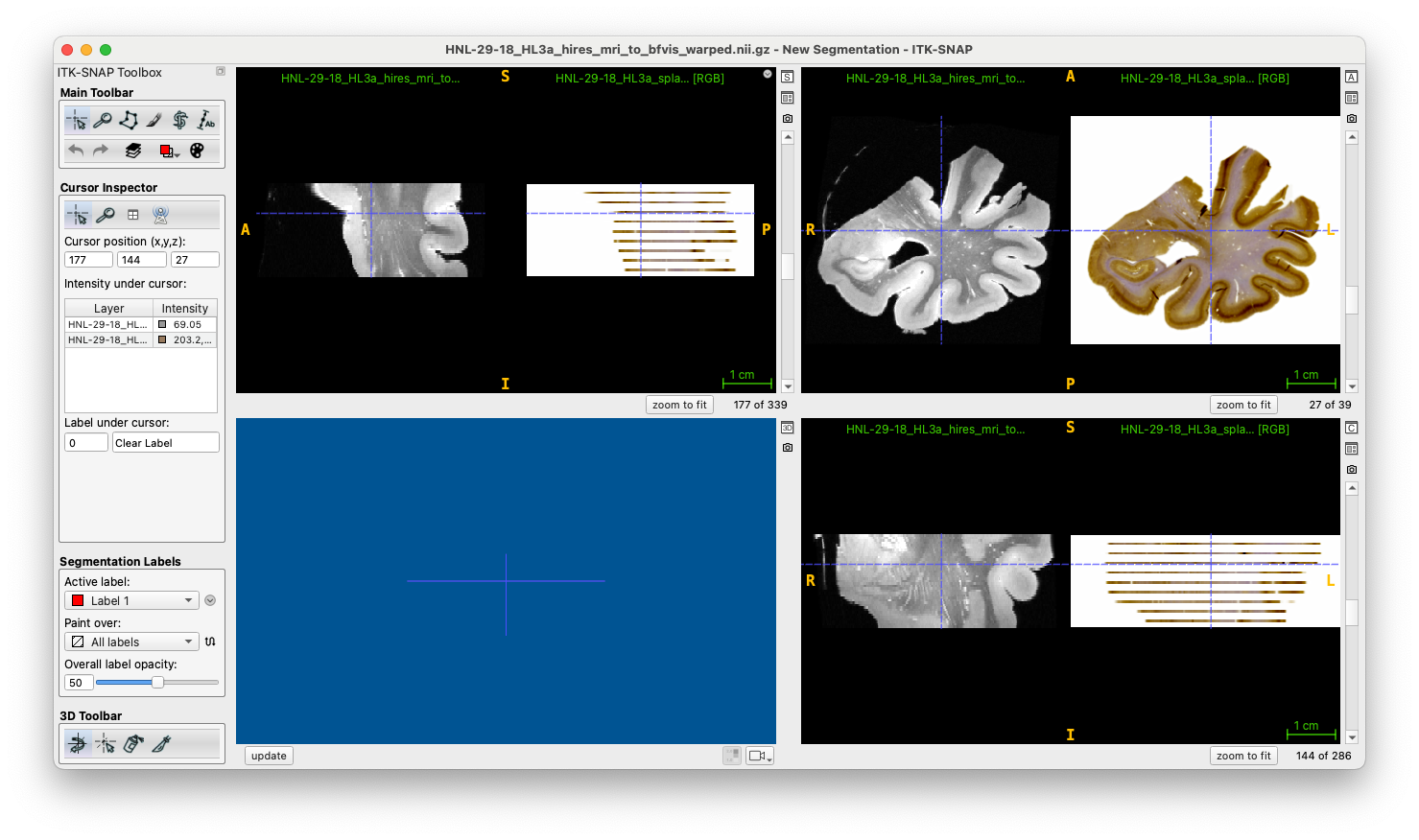The height and width of the screenshot is (840, 1419).
Task: Open the synchronization antenna icon
Action: pos(161,215)
